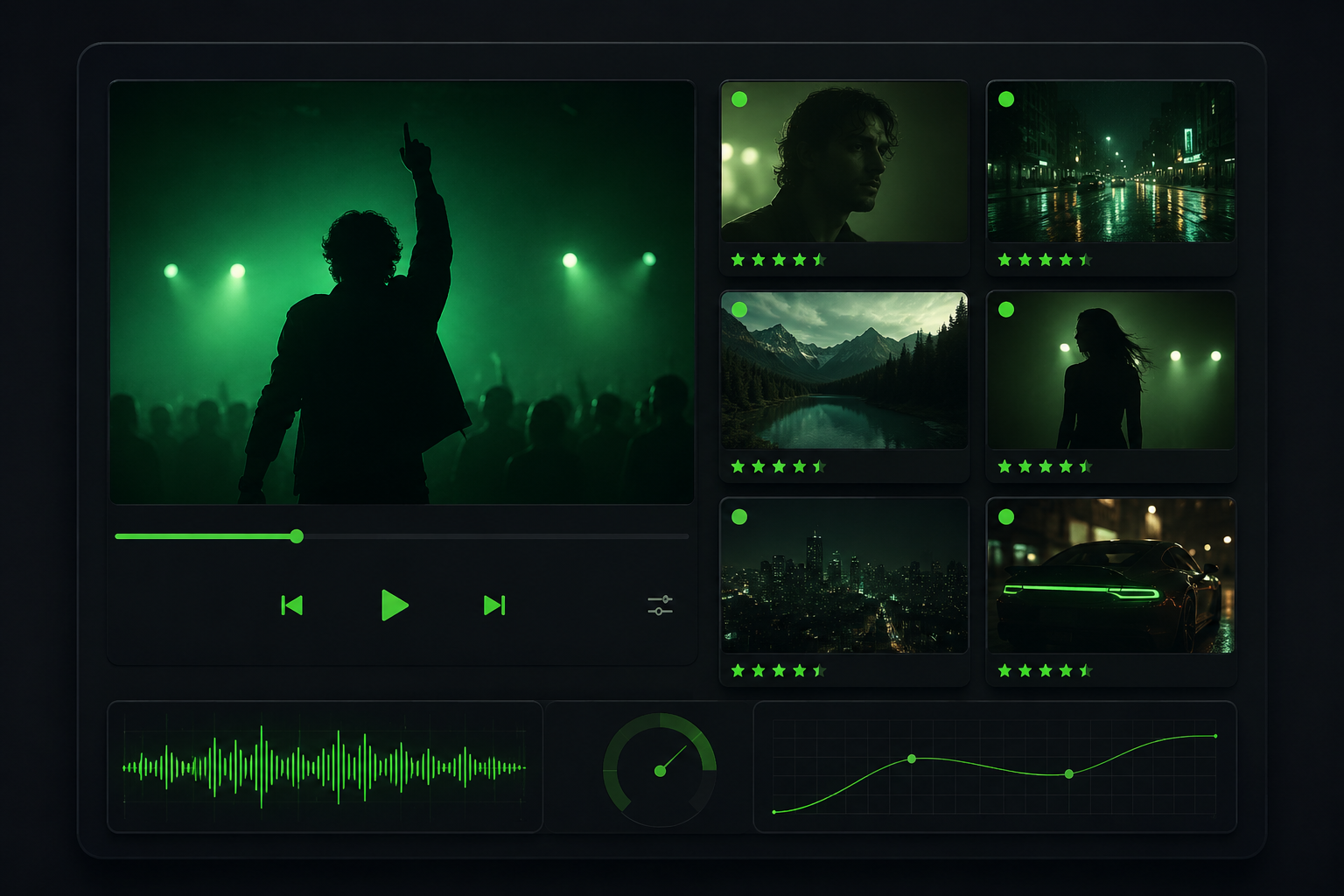
Task: Skip to the previous track
Action: [292, 605]
